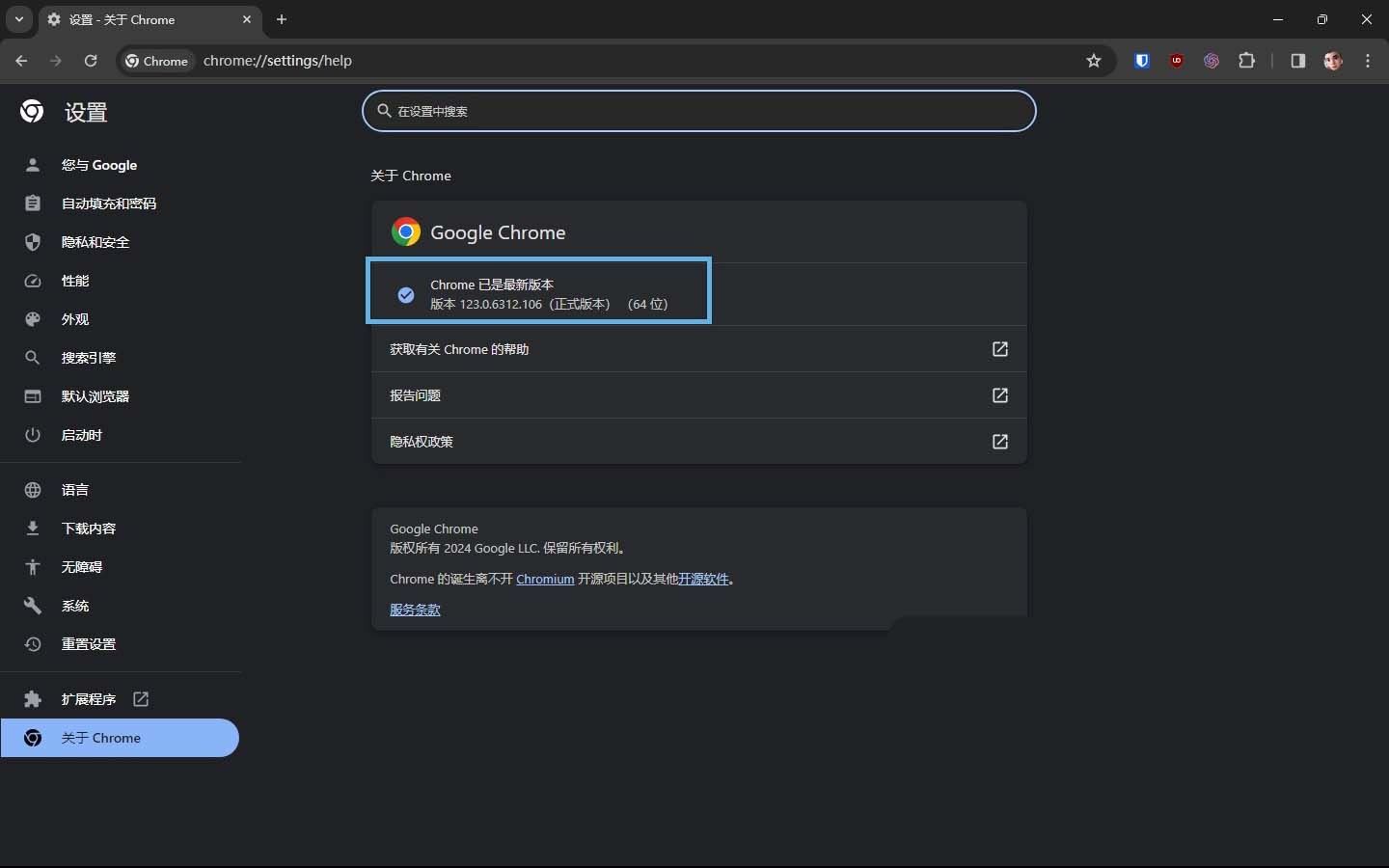This screenshot has width=1389, height=868.
Task: Click the Google Chrome logo in the card
Action: pos(406,232)
